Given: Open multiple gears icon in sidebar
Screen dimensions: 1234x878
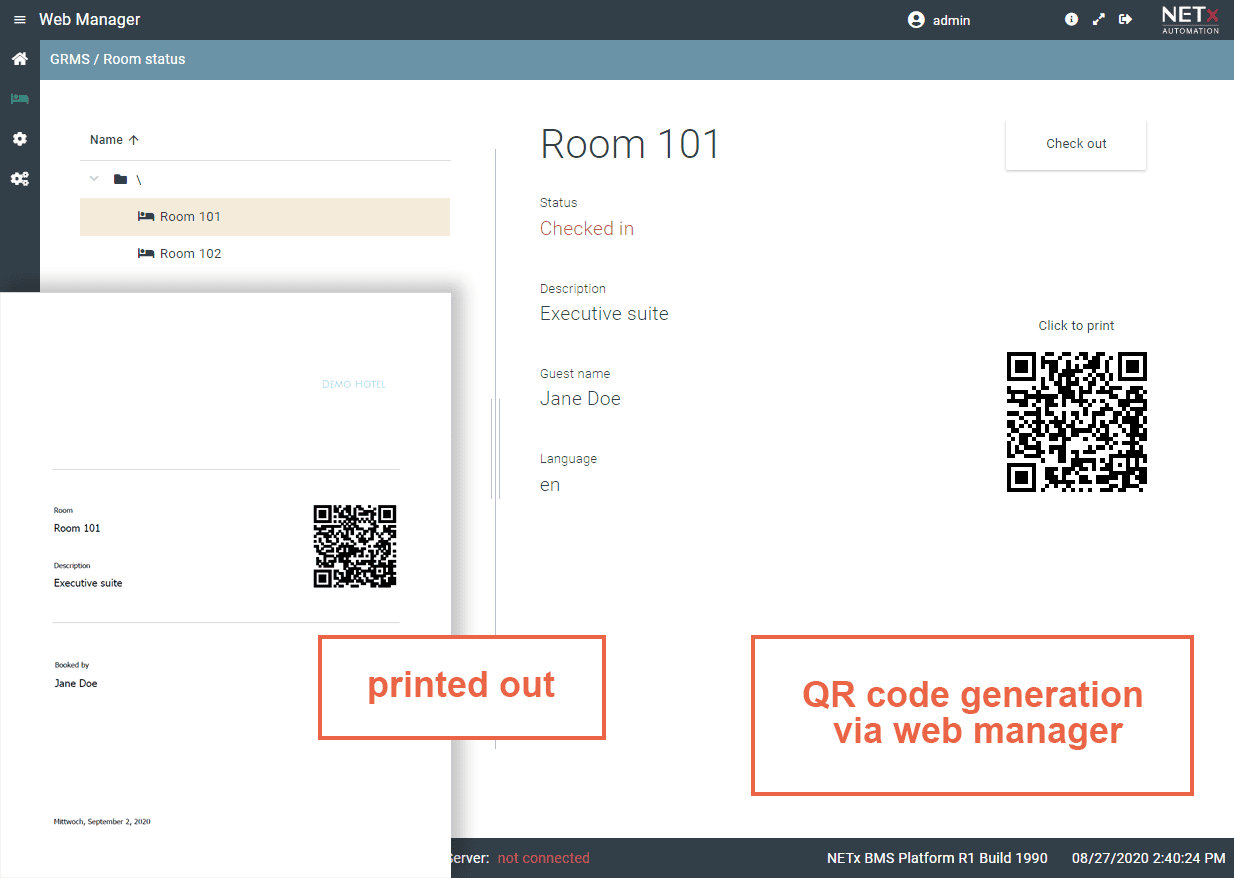Looking at the screenshot, I should (x=19, y=179).
